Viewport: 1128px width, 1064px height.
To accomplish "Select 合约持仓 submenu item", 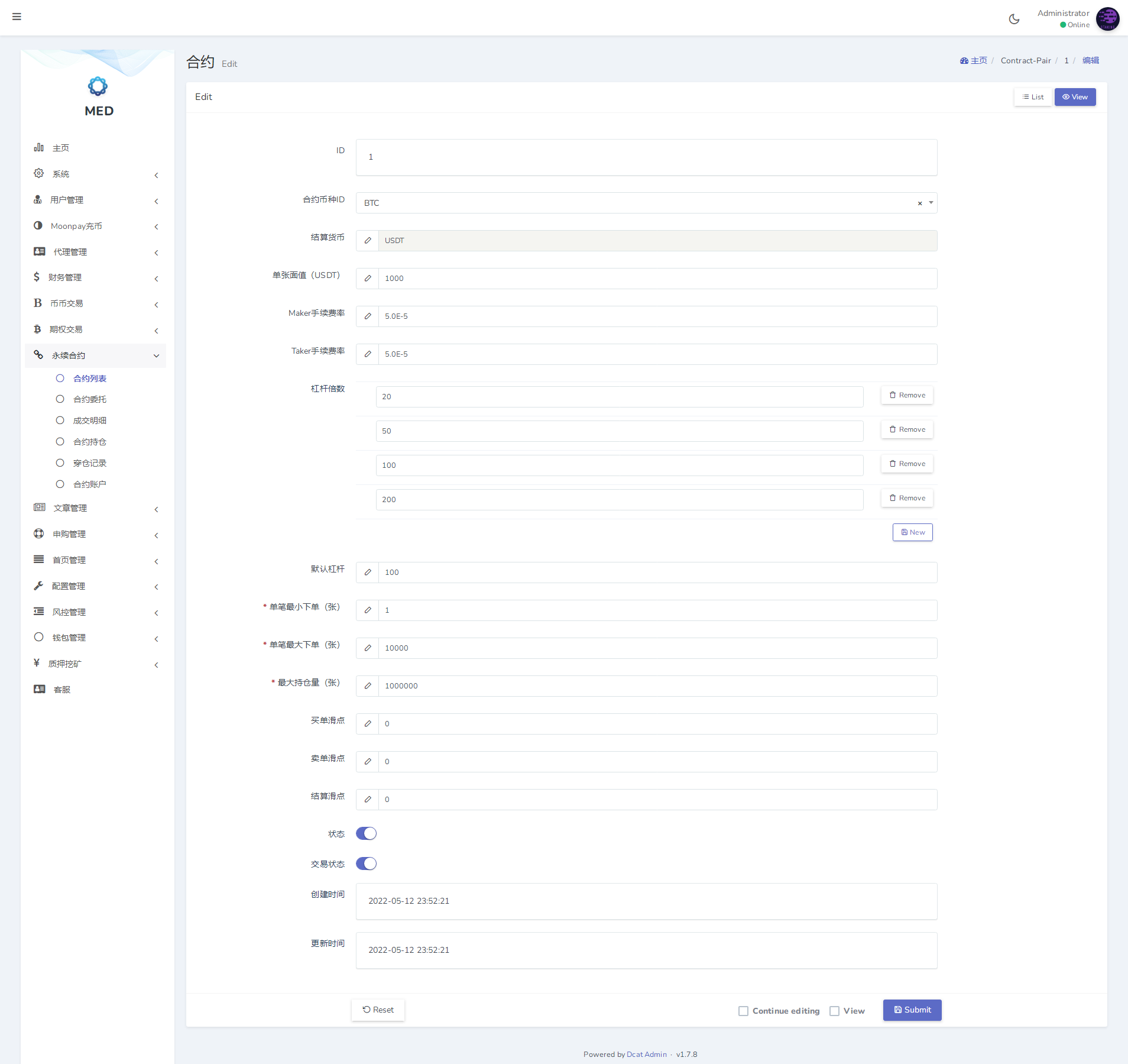I will coord(90,442).
